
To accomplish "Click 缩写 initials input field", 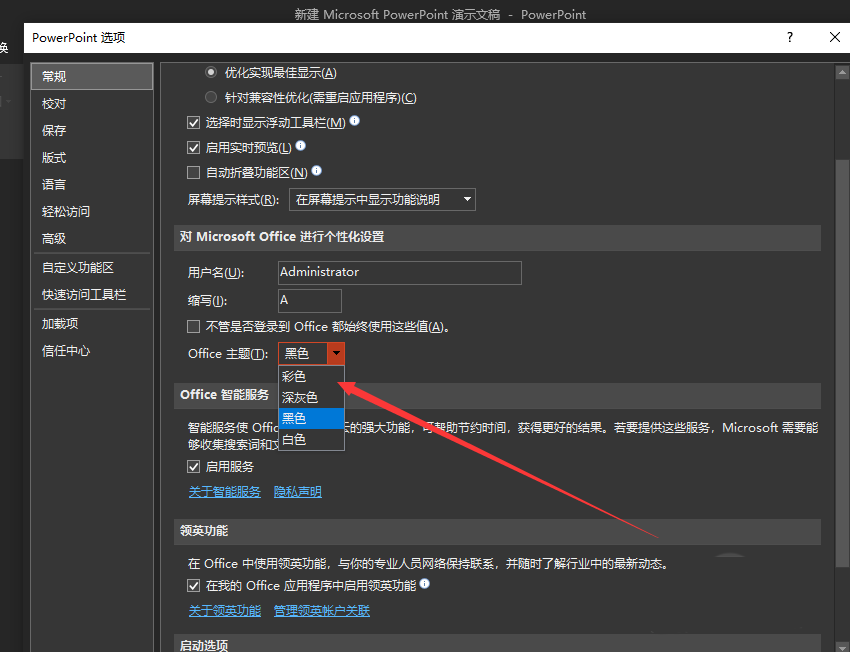I will tap(310, 301).
